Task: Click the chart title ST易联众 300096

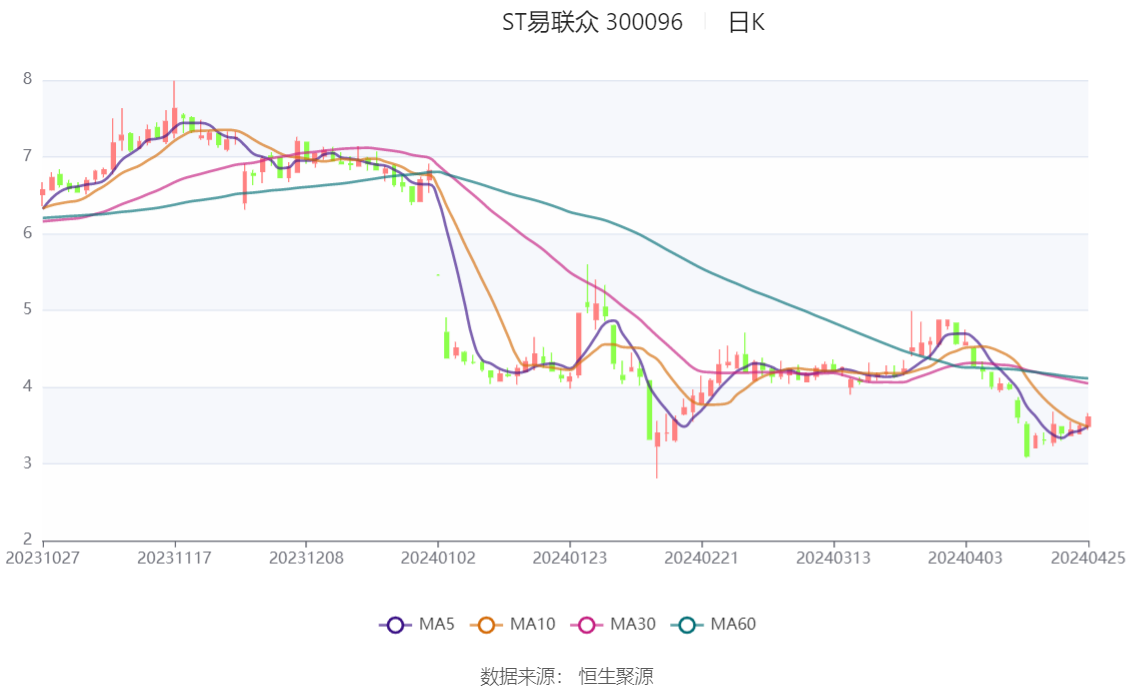Action: coord(592,22)
